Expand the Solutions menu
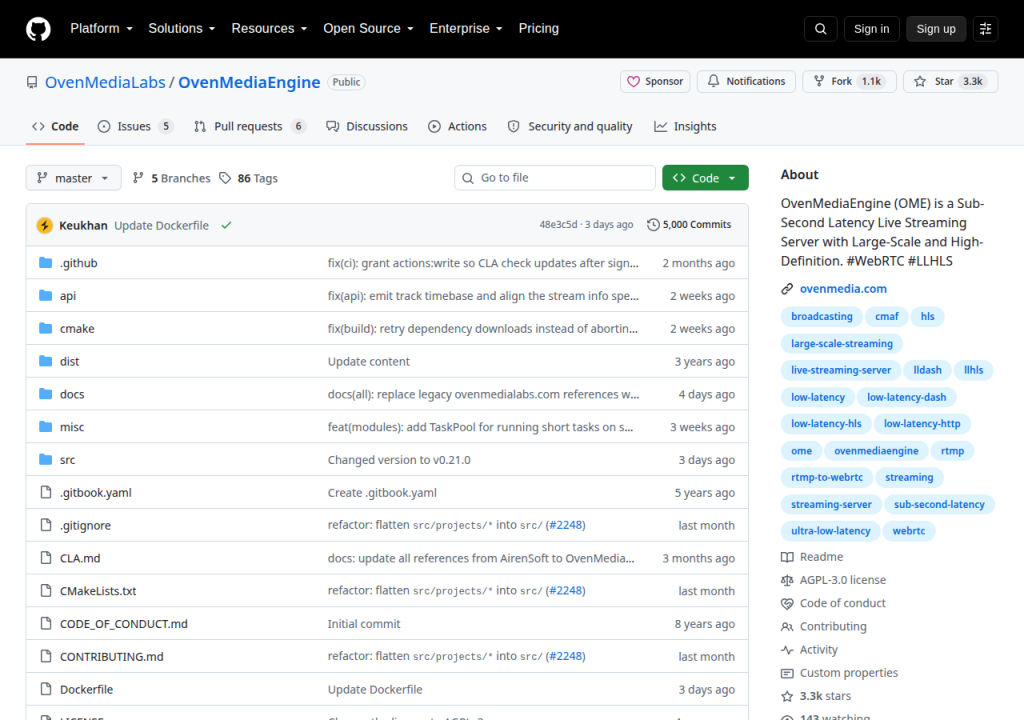This screenshot has width=1024, height=720. tap(182, 29)
